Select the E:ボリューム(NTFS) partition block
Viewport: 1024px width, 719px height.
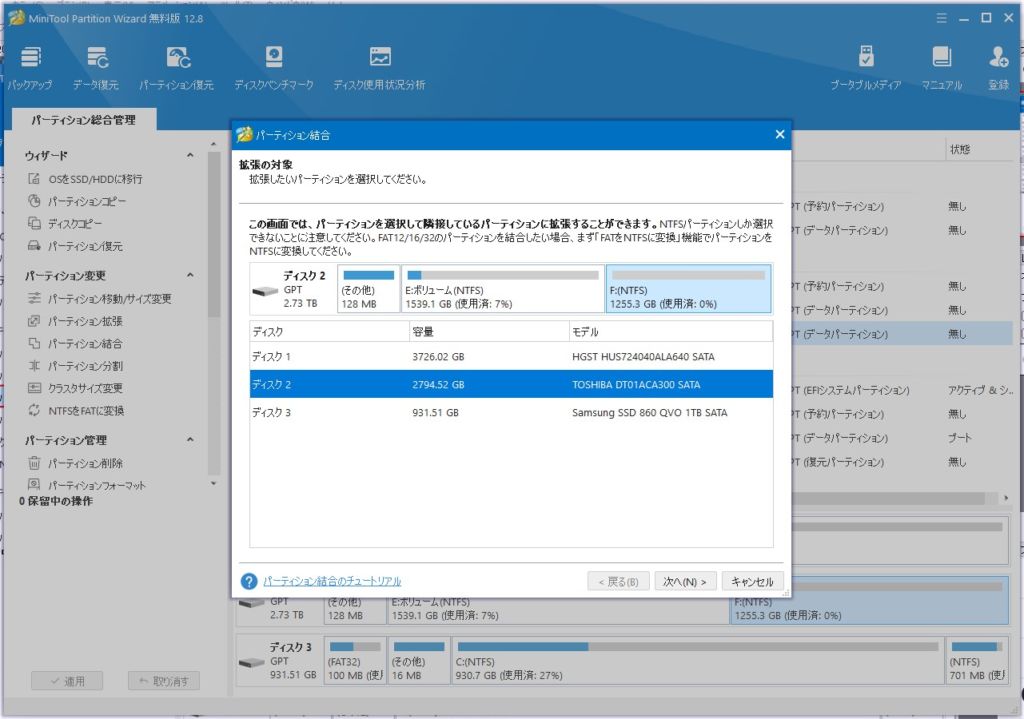pyautogui.click(x=502, y=289)
